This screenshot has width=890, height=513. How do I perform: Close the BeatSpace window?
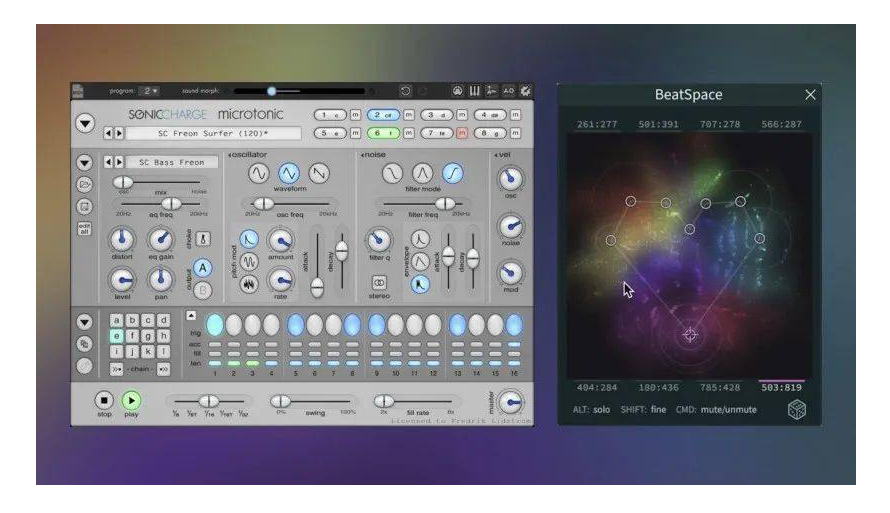click(810, 95)
